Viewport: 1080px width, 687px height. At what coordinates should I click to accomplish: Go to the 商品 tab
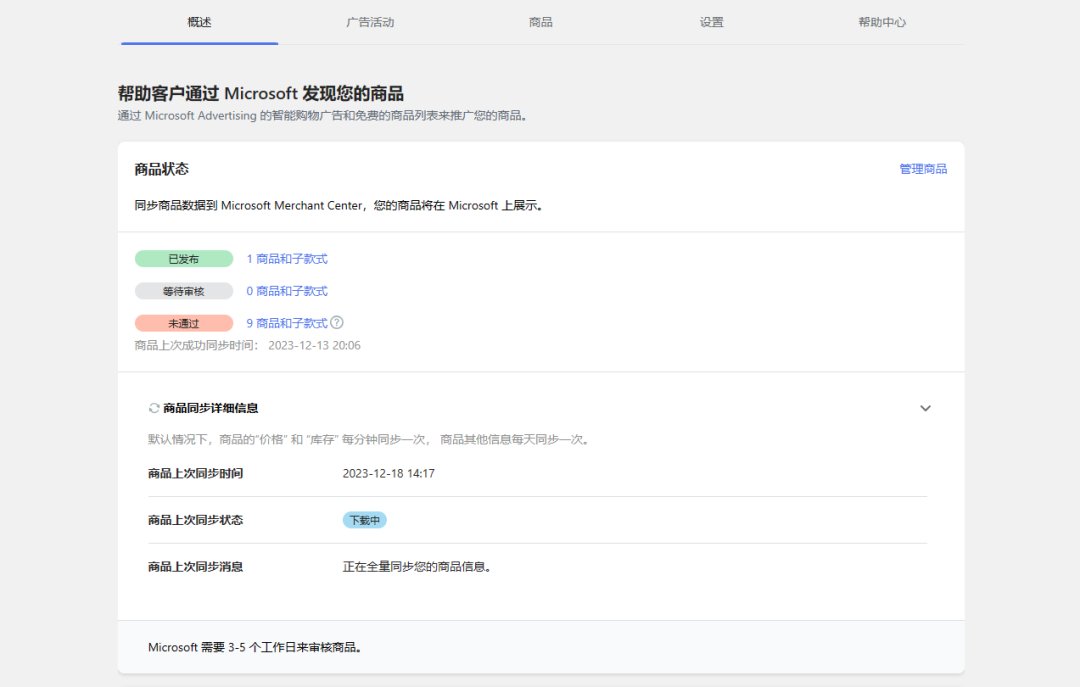pyautogui.click(x=541, y=22)
